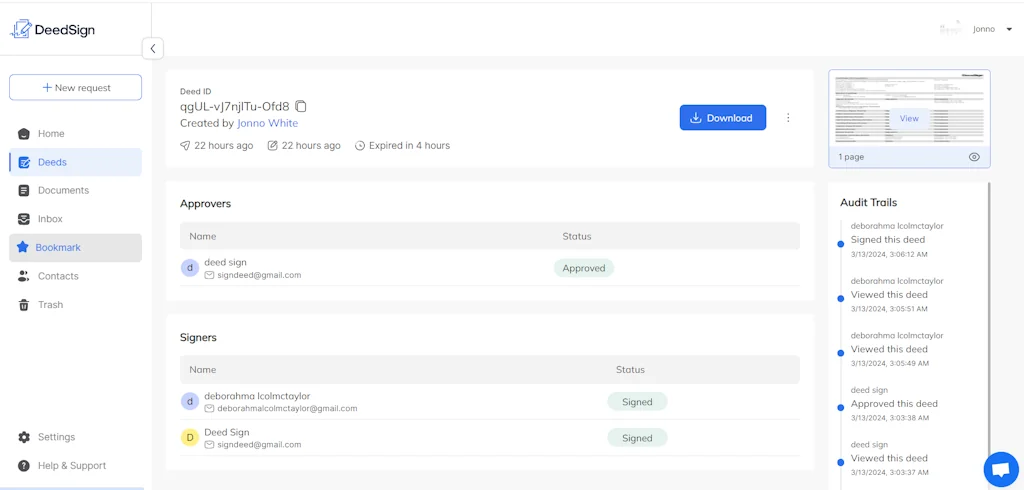Screen dimensions: 1024x490
Task: Click the Deeds pencil icon
Action: pyautogui.click(x=24, y=162)
